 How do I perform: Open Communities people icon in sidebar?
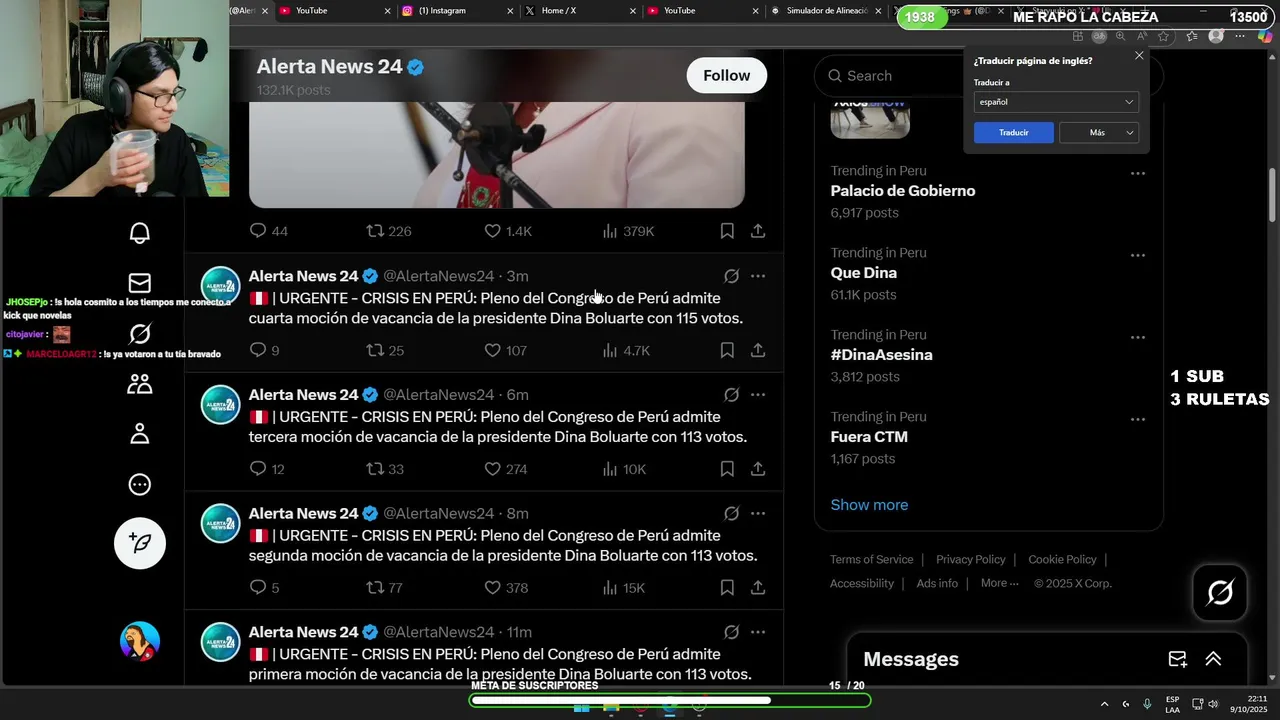click(140, 384)
